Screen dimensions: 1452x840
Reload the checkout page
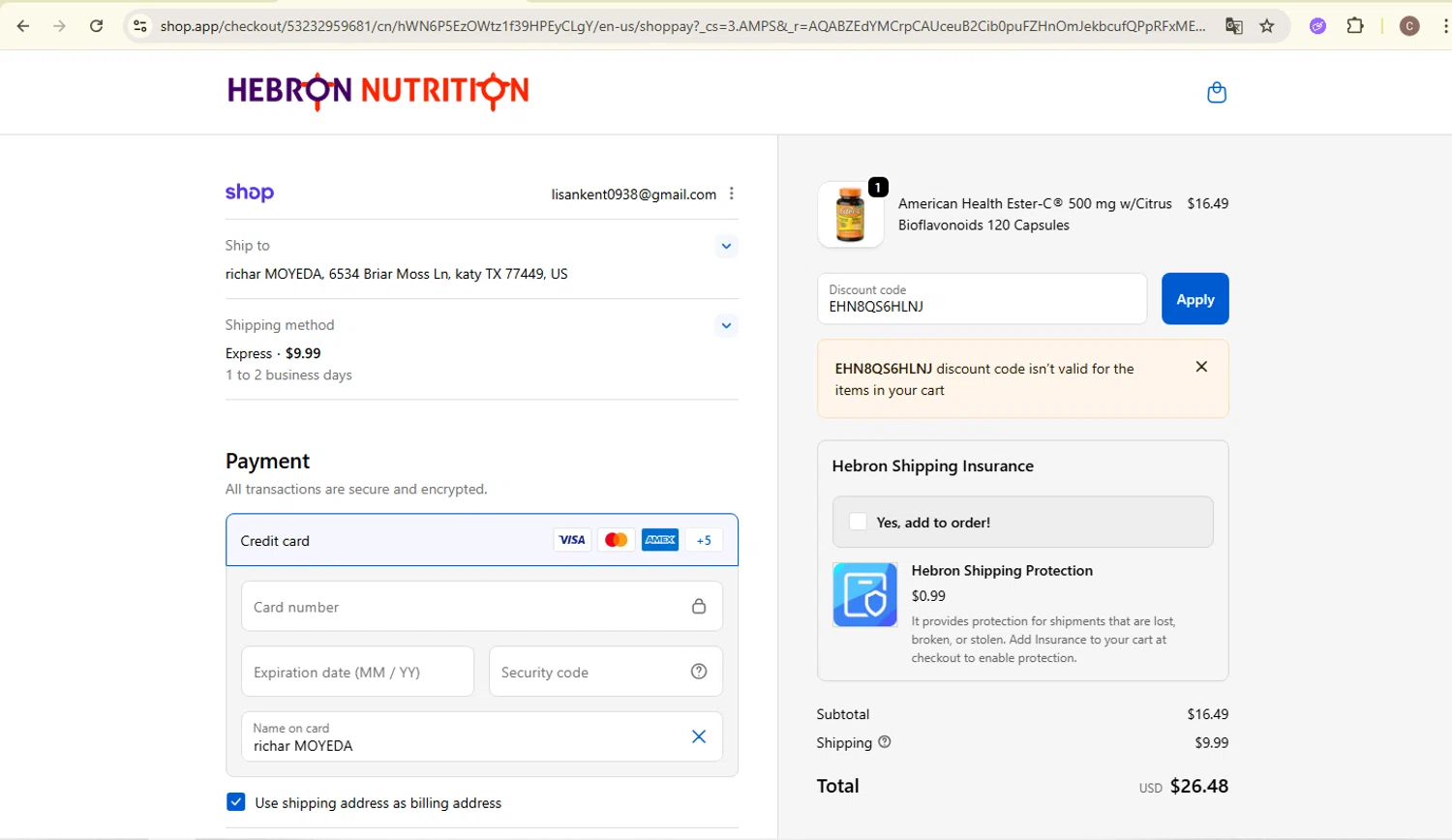[96, 26]
